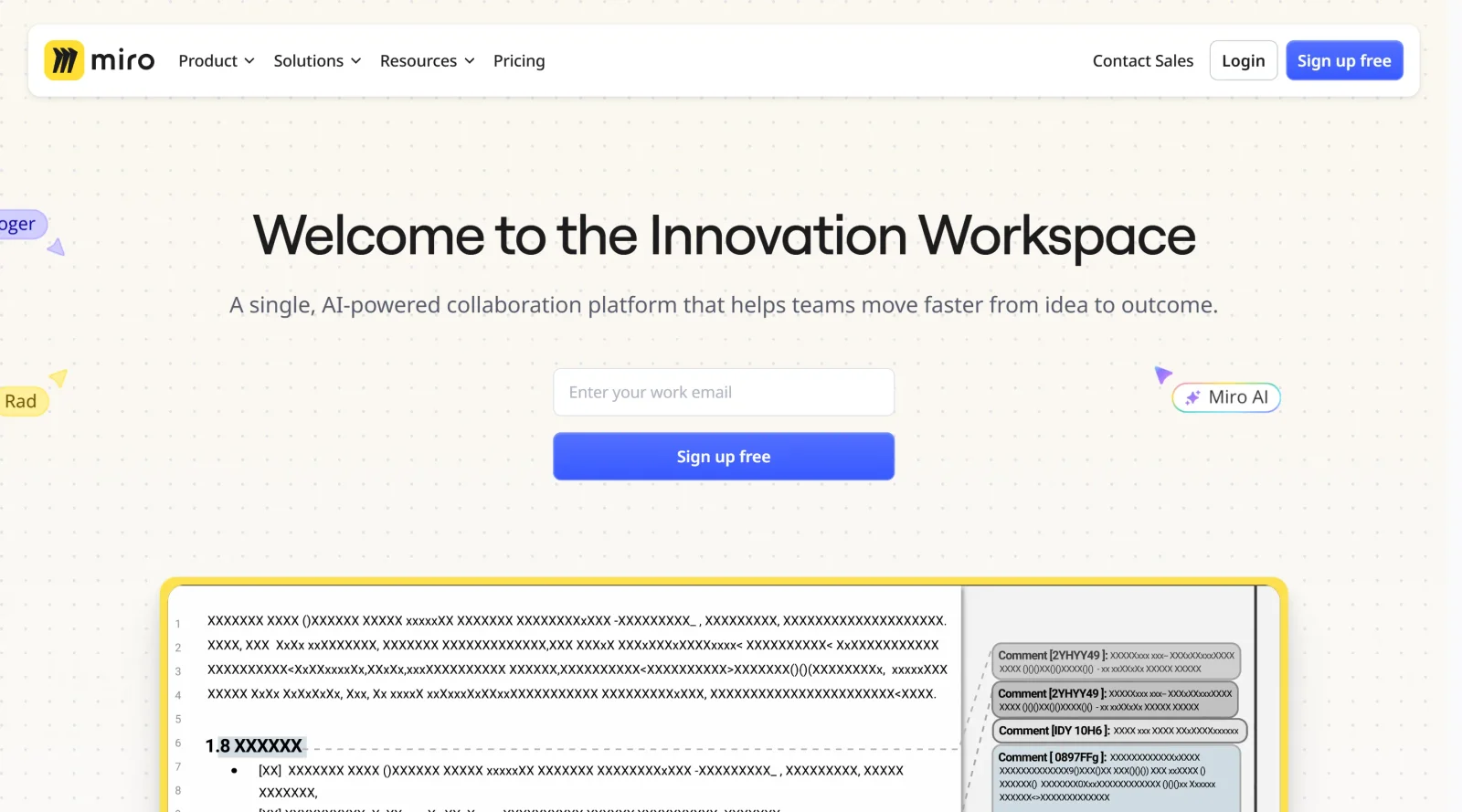Click the yellow cursor arrow above Rad
The width and height of the screenshot is (1462, 812).
(58, 376)
